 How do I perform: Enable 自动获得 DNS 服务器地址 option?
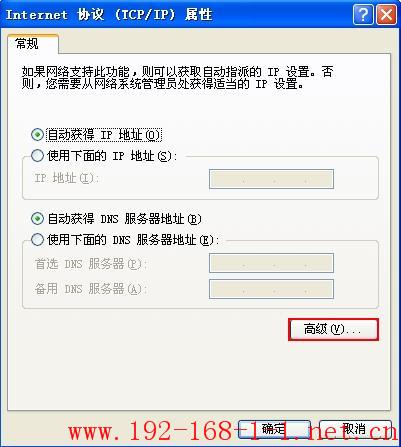click(x=37, y=219)
